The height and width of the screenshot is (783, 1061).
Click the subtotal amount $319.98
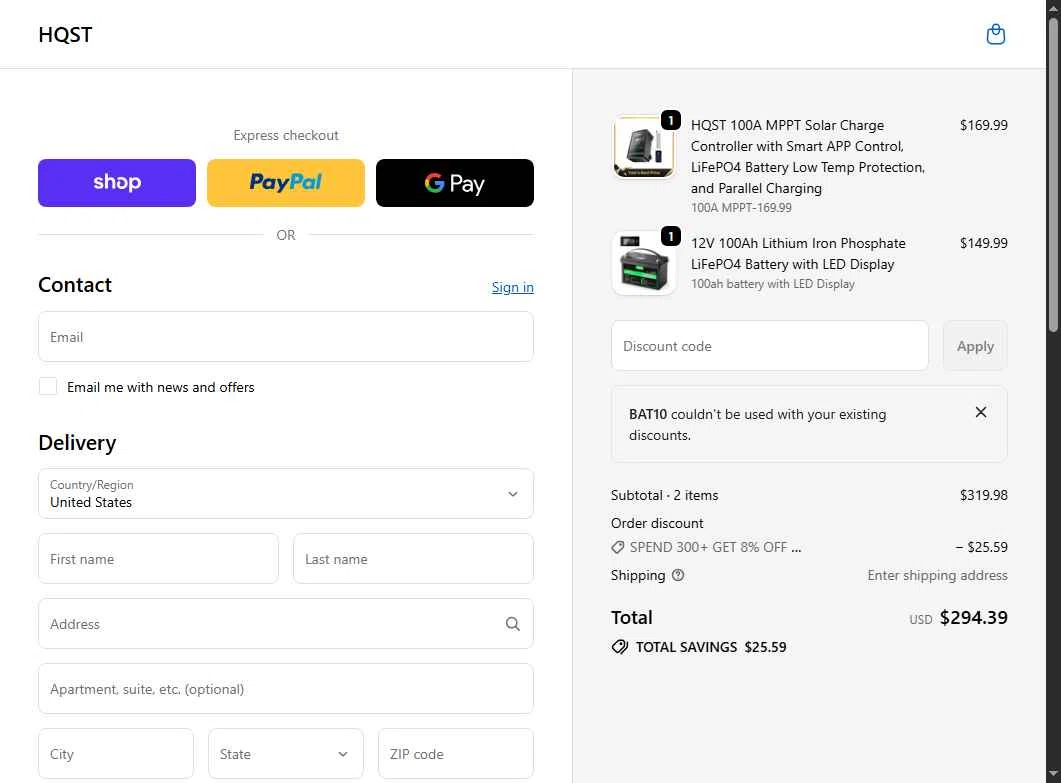(x=983, y=495)
